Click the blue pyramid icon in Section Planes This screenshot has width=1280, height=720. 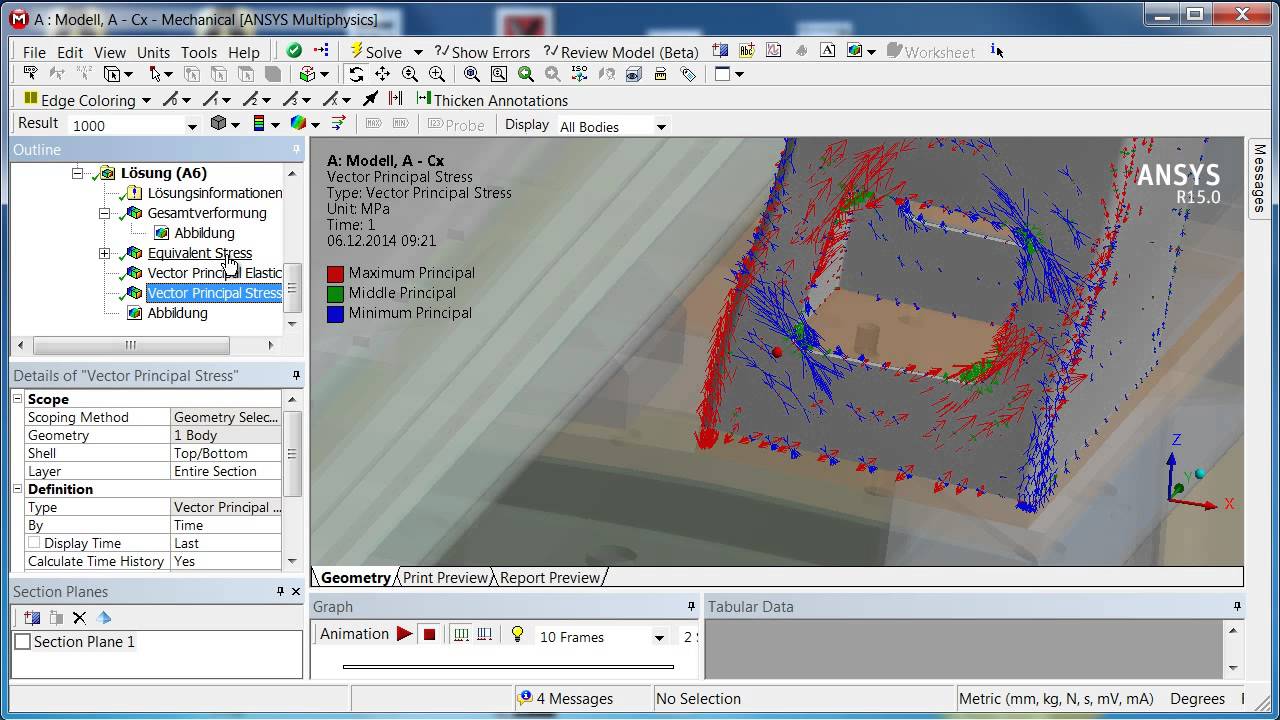point(104,618)
